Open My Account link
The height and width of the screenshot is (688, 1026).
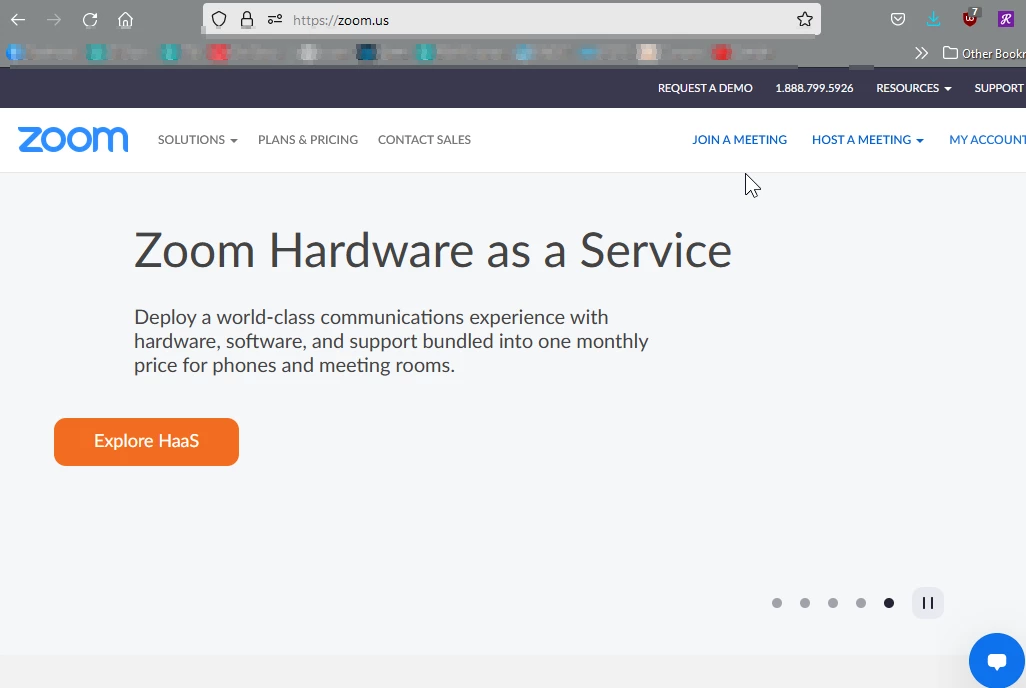(987, 139)
